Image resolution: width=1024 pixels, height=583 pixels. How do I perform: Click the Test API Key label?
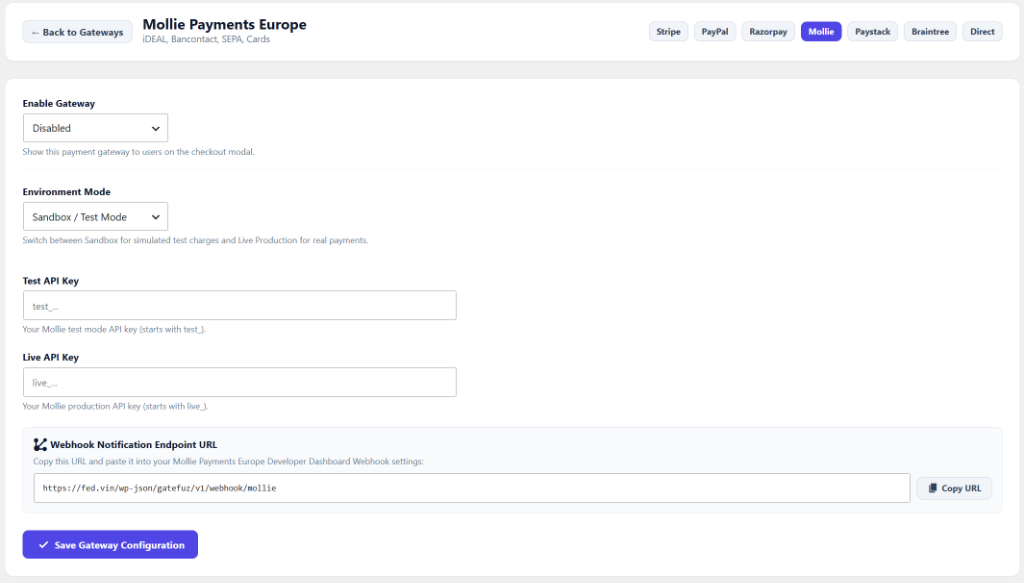51,281
